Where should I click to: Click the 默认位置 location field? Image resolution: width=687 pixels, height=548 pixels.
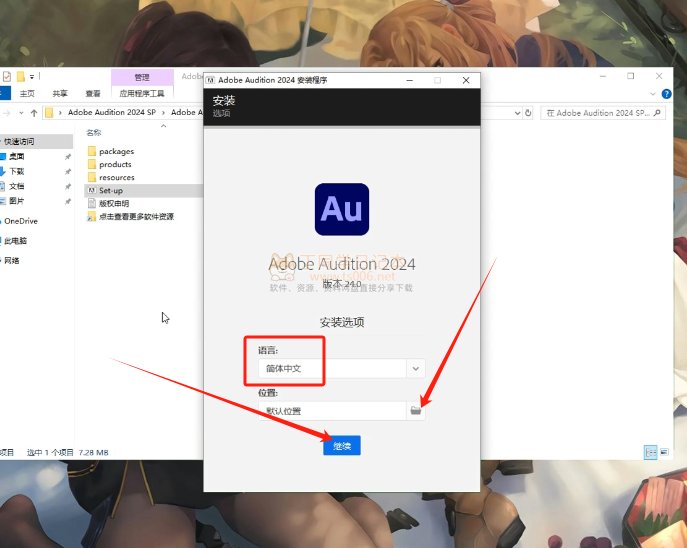(x=332, y=411)
